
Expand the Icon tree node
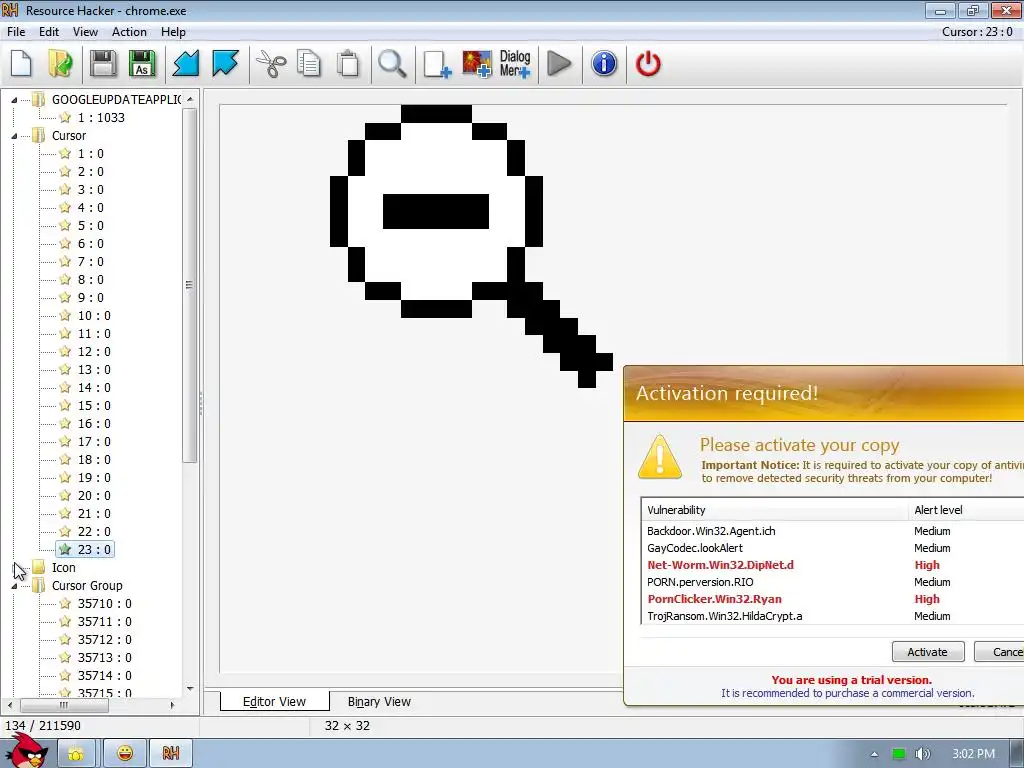click(16, 568)
